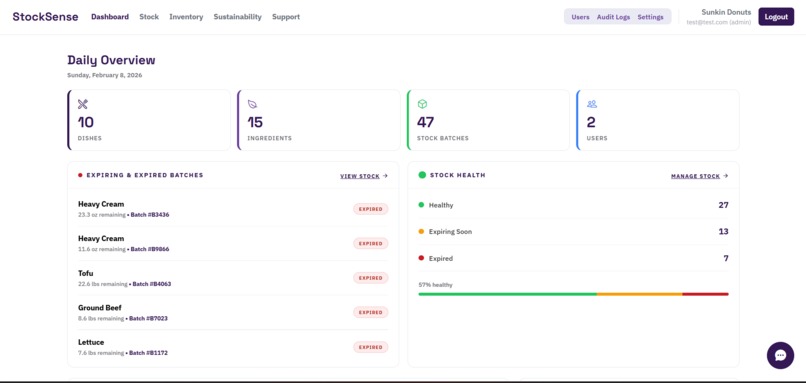
Task: Click the Logout button
Action: click(776, 17)
